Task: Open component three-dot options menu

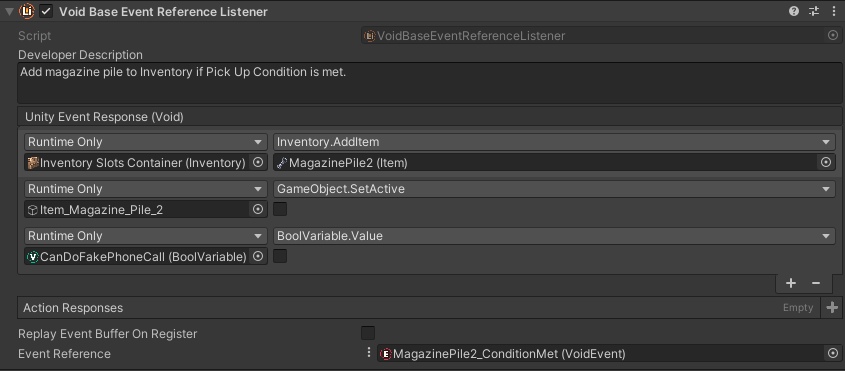Action: (834, 11)
